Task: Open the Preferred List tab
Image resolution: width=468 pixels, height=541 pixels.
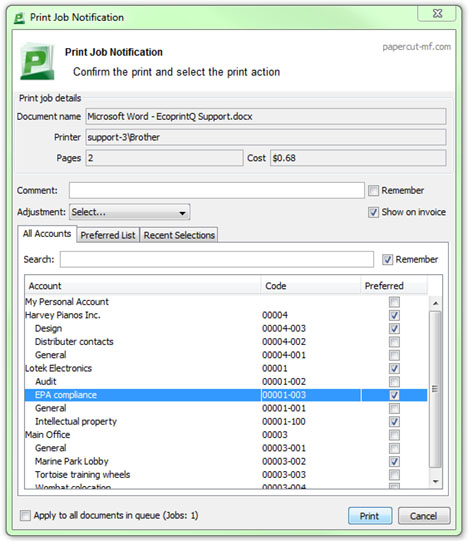Action: [108, 235]
